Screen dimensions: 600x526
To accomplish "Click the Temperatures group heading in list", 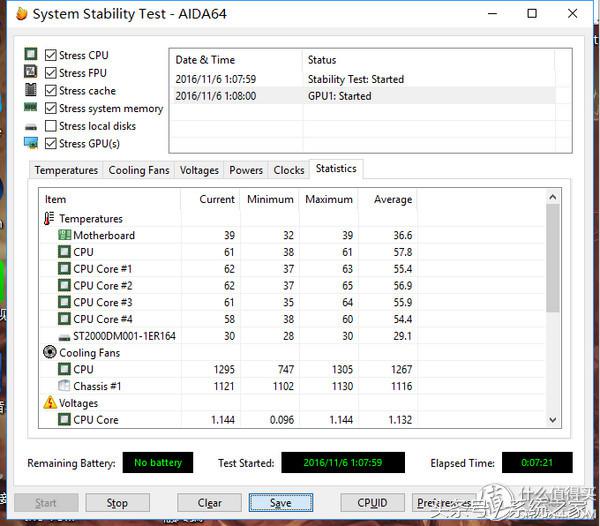I will 91,218.
